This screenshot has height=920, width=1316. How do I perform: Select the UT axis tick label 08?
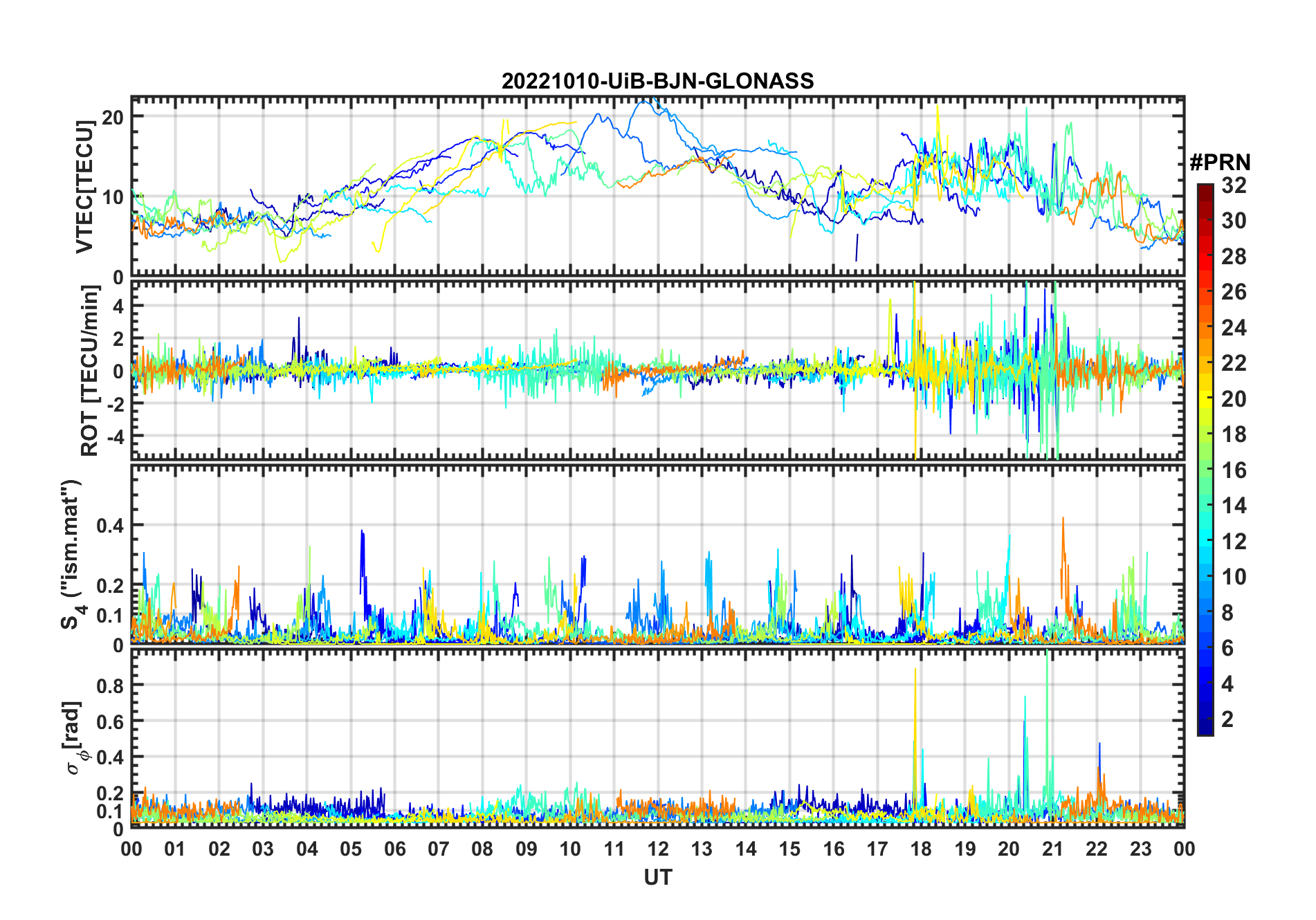tap(482, 849)
